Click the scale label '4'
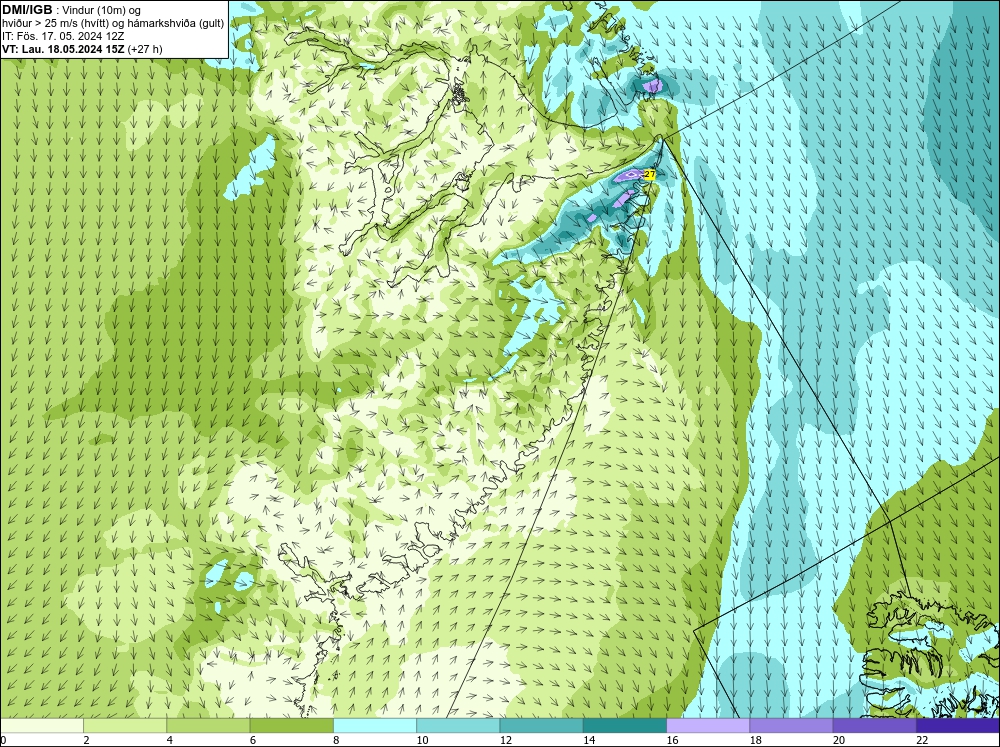Viewport: 1000px width, 747px height. [170, 740]
